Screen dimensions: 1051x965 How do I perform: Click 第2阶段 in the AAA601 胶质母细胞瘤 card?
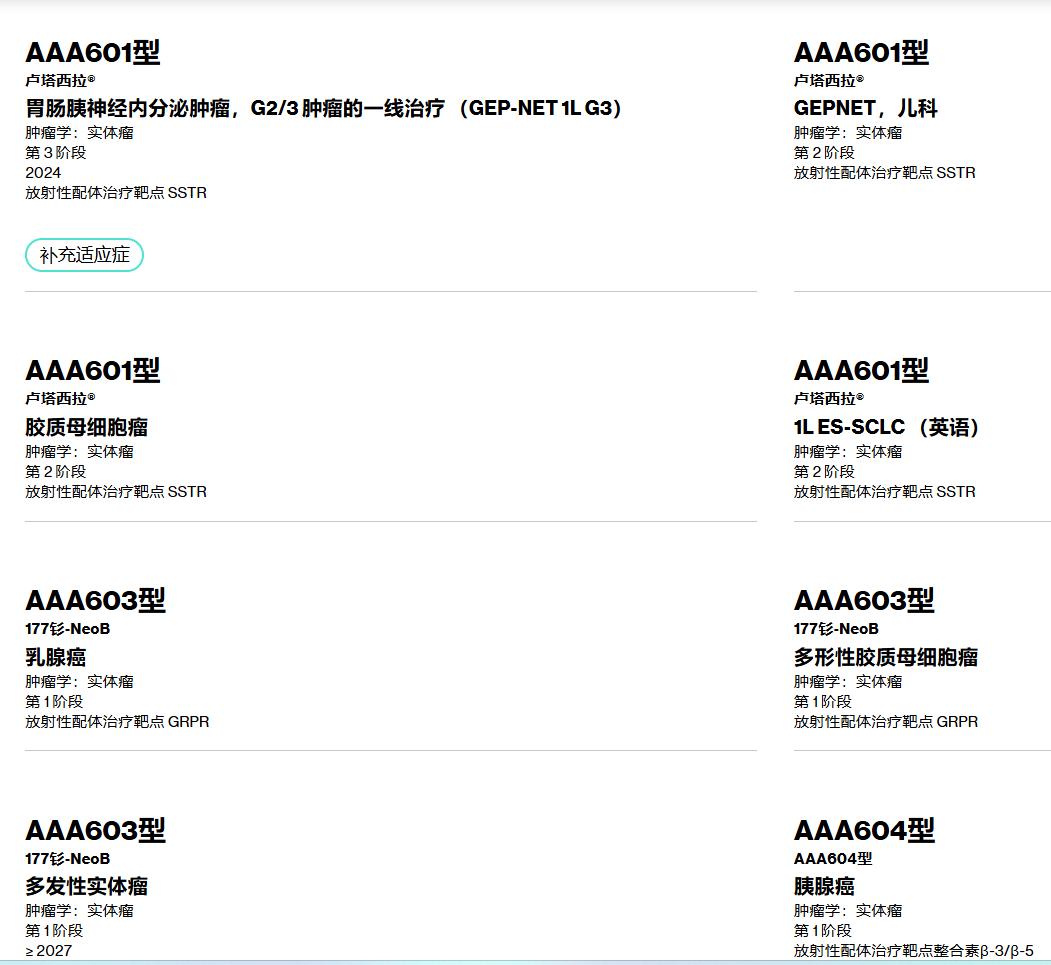[x=56, y=472]
